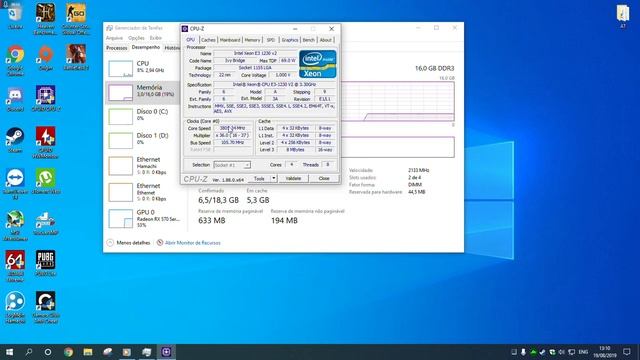Switch to CPU-Z taskbar button

[x=166, y=352]
